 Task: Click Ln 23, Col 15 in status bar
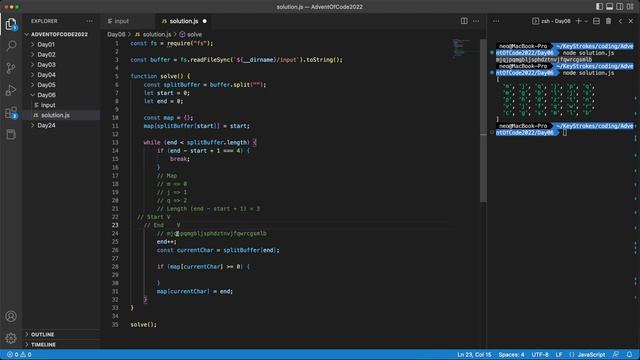[474, 354]
